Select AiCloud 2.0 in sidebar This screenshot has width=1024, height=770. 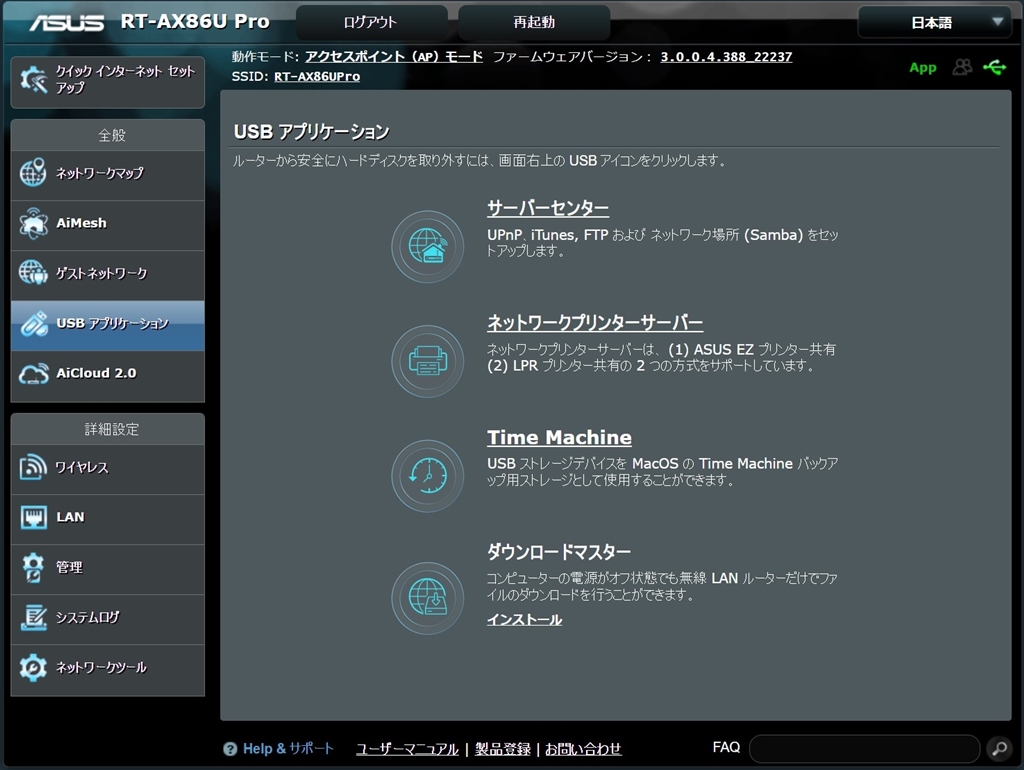pyautogui.click(x=108, y=374)
